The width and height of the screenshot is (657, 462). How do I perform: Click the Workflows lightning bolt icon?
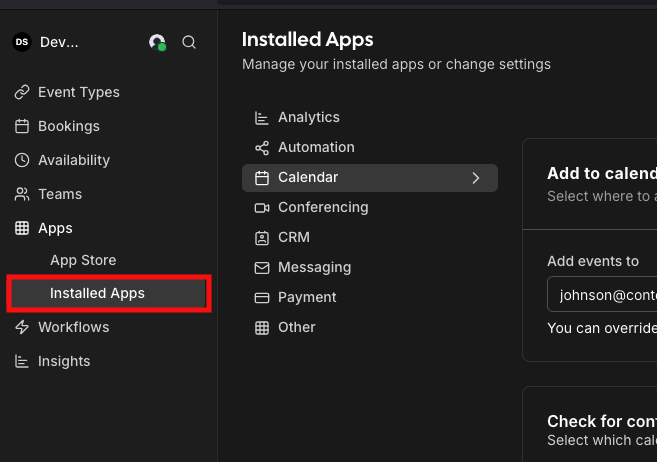[x=22, y=327]
